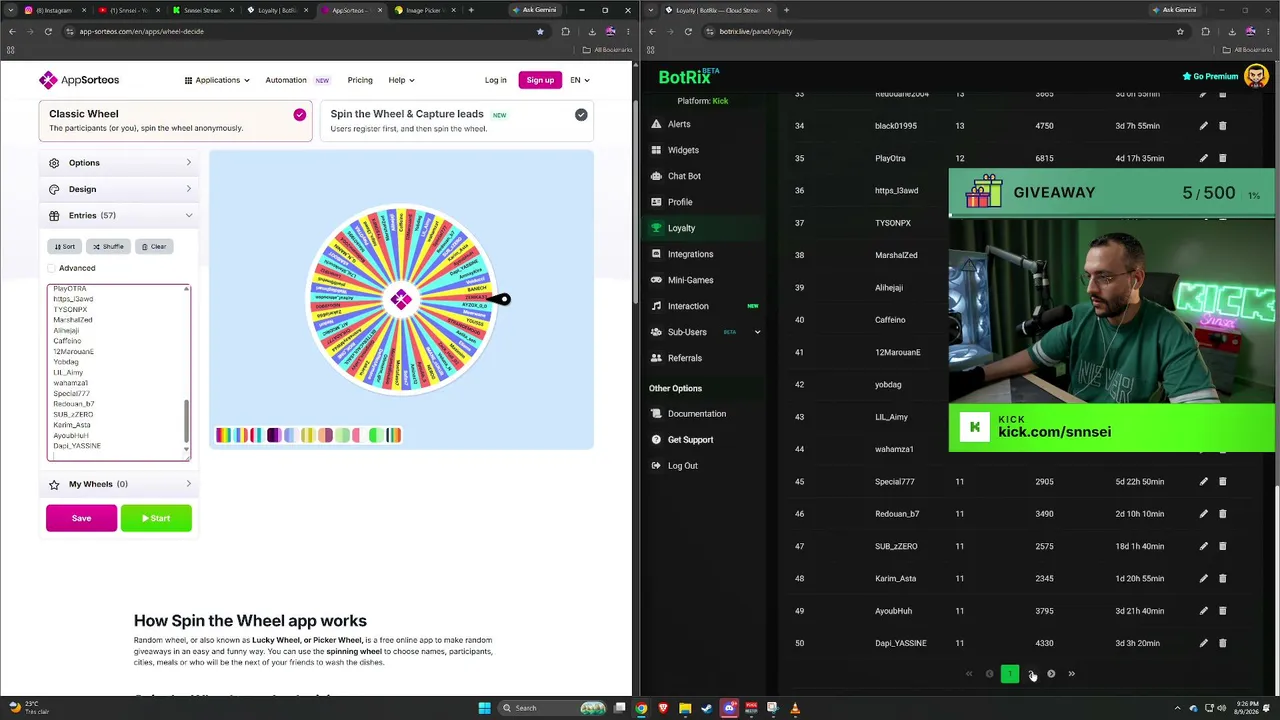Viewport: 1280px width, 720px height.
Task: Click the My Wheels star icon
Action: pos(54,484)
